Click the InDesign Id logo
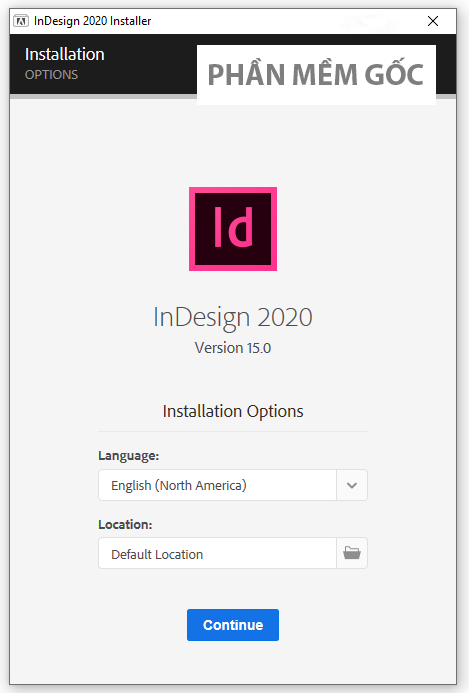The height and width of the screenshot is (693, 469). (x=233, y=229)
